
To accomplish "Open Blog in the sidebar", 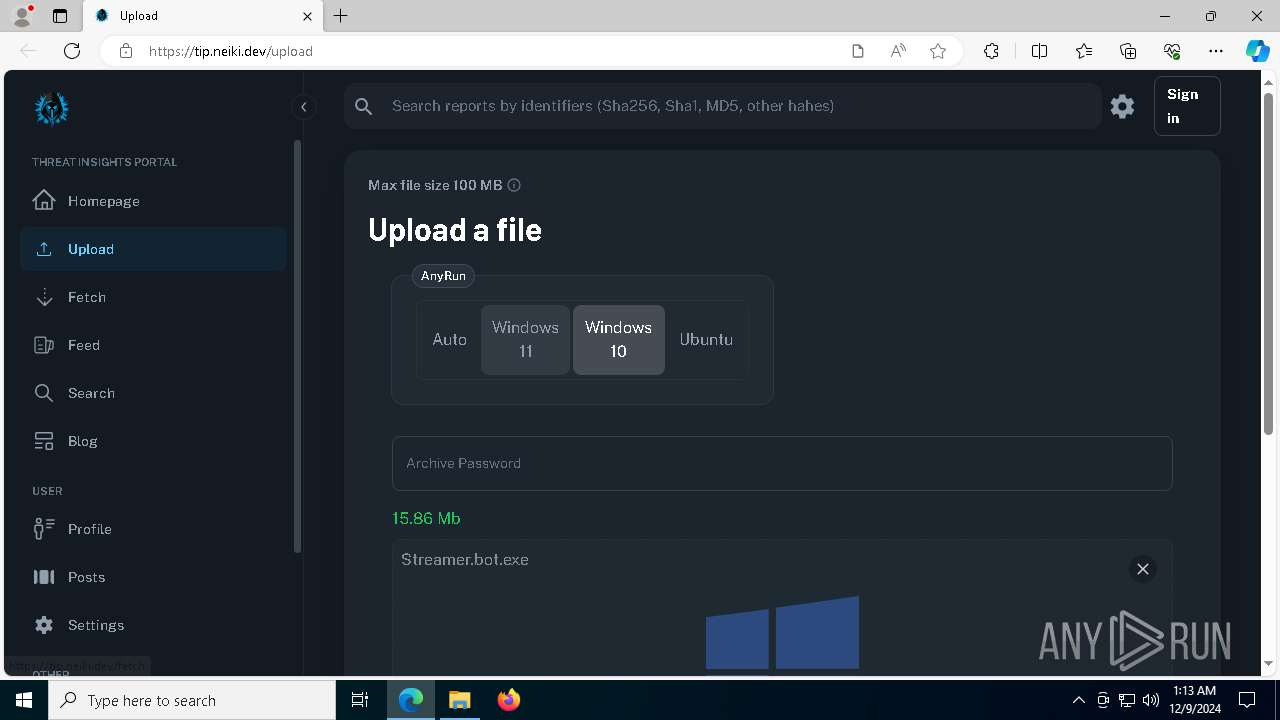I will (x=153, y=441).
